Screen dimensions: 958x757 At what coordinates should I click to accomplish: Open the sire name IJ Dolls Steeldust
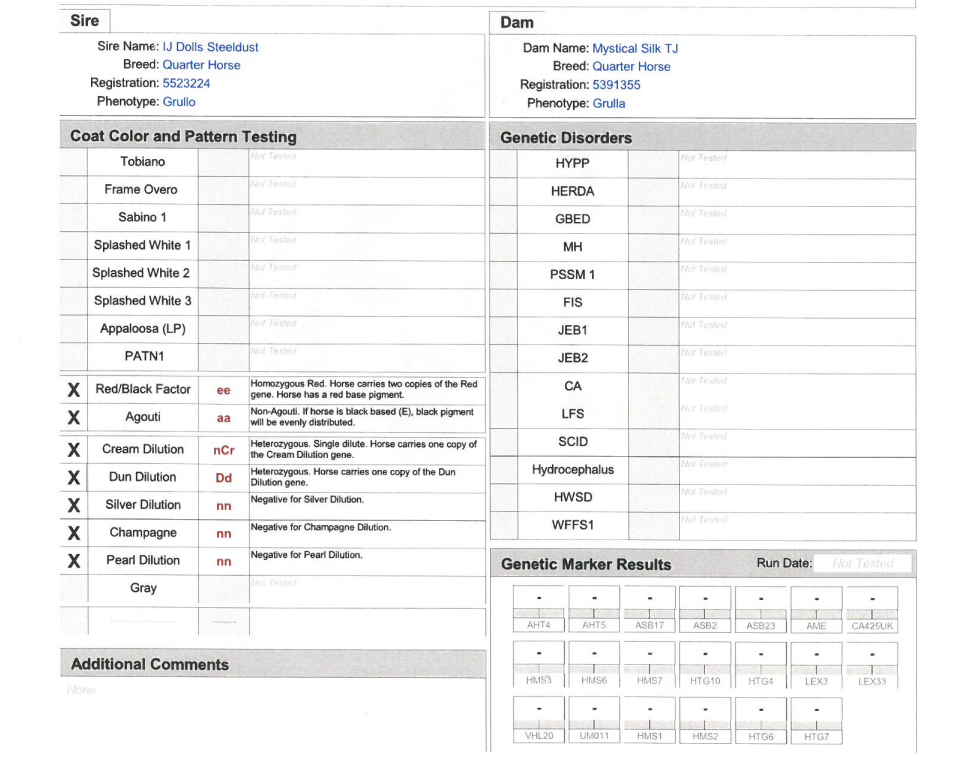click(210, 47)
